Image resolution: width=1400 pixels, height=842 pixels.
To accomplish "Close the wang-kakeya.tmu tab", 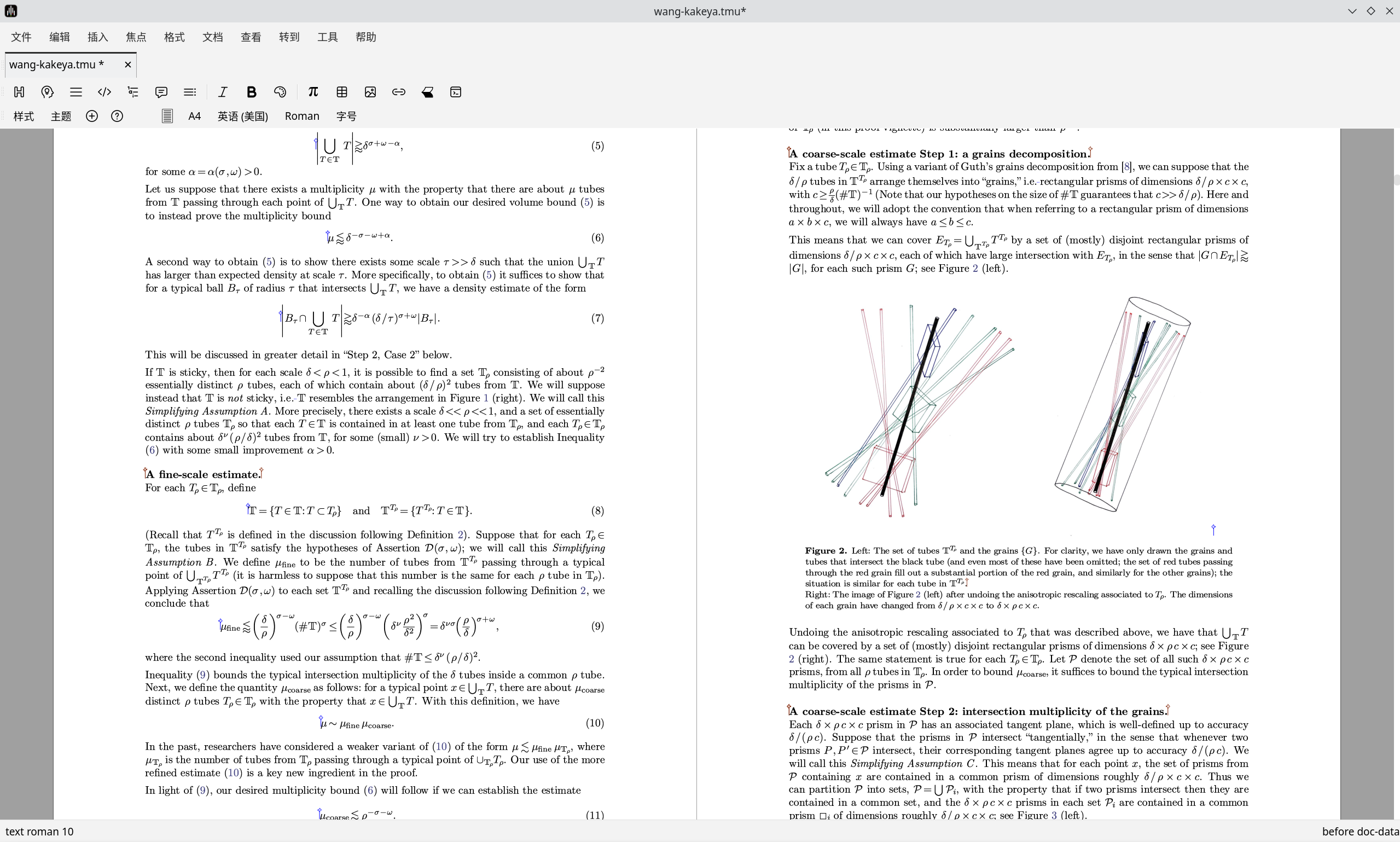I will coord(127,65).
